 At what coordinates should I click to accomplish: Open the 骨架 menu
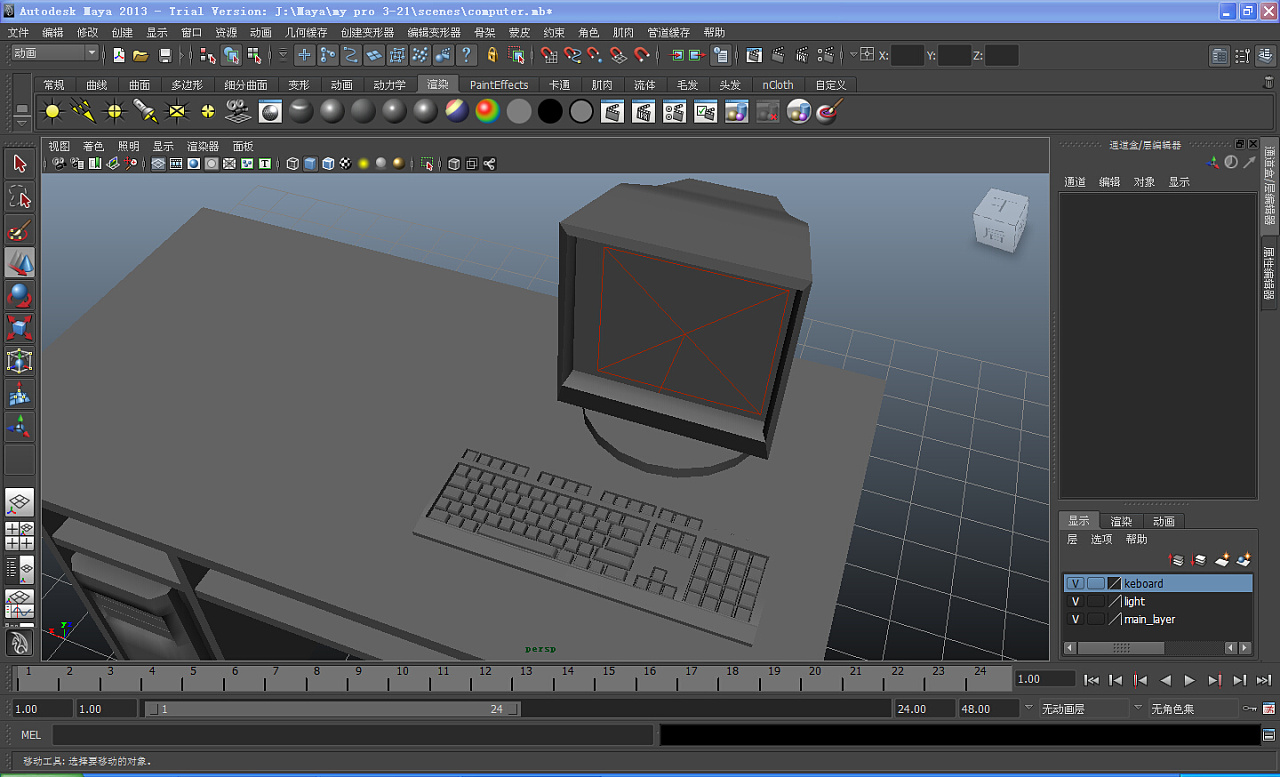pyautogui.click(x=484, y=33)
